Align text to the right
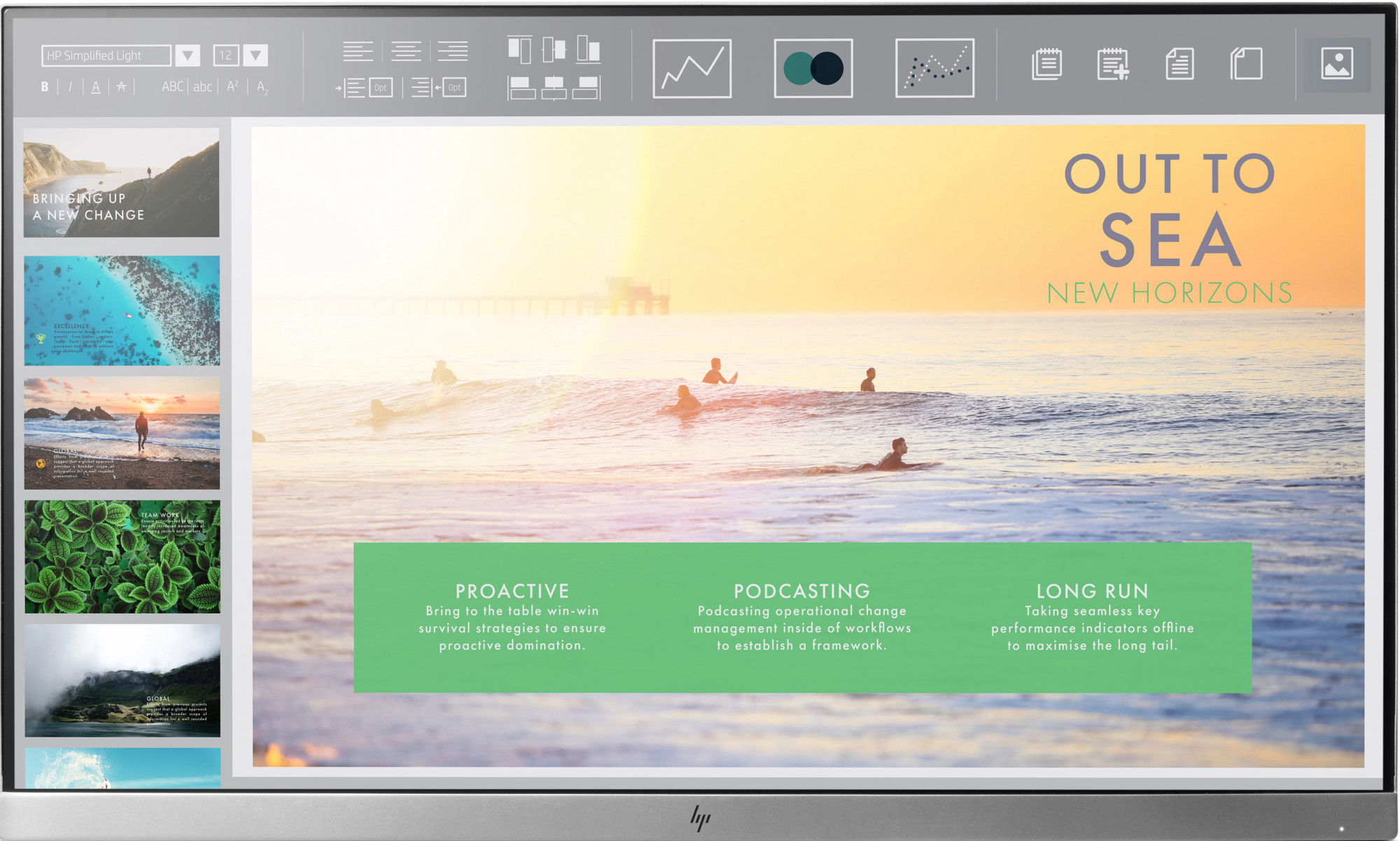 (453, 51)
